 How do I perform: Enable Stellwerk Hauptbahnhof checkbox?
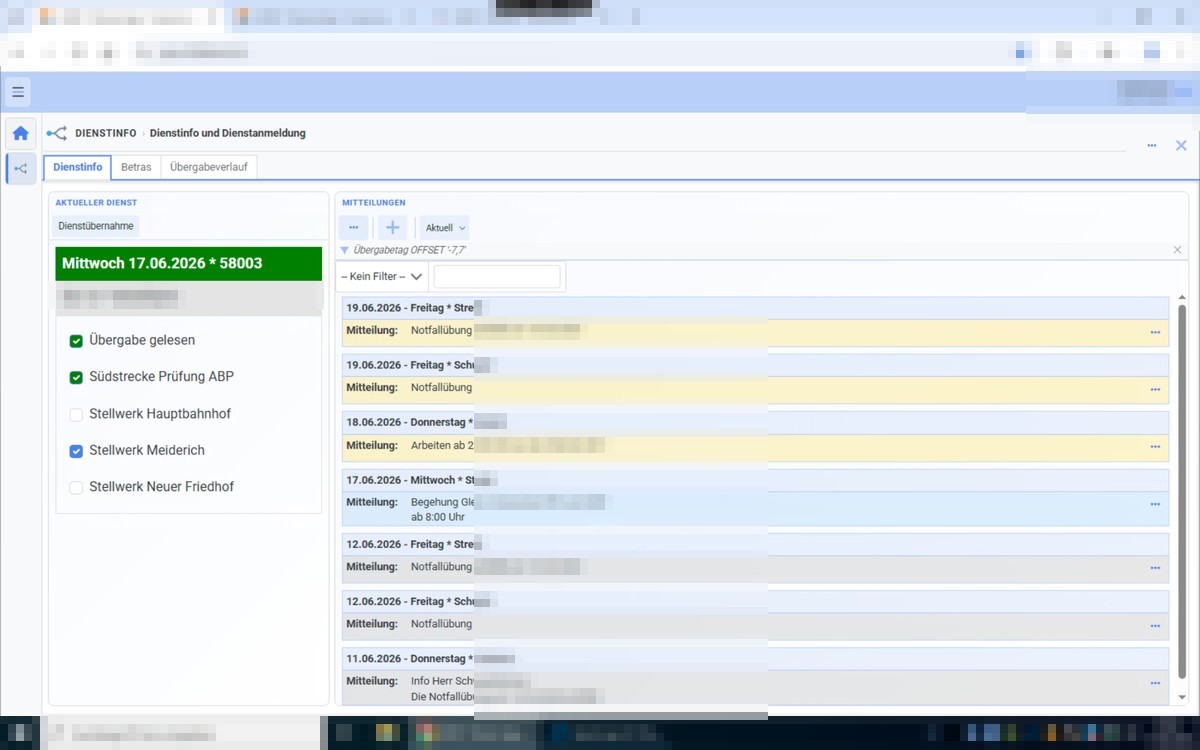coord(76,414)
